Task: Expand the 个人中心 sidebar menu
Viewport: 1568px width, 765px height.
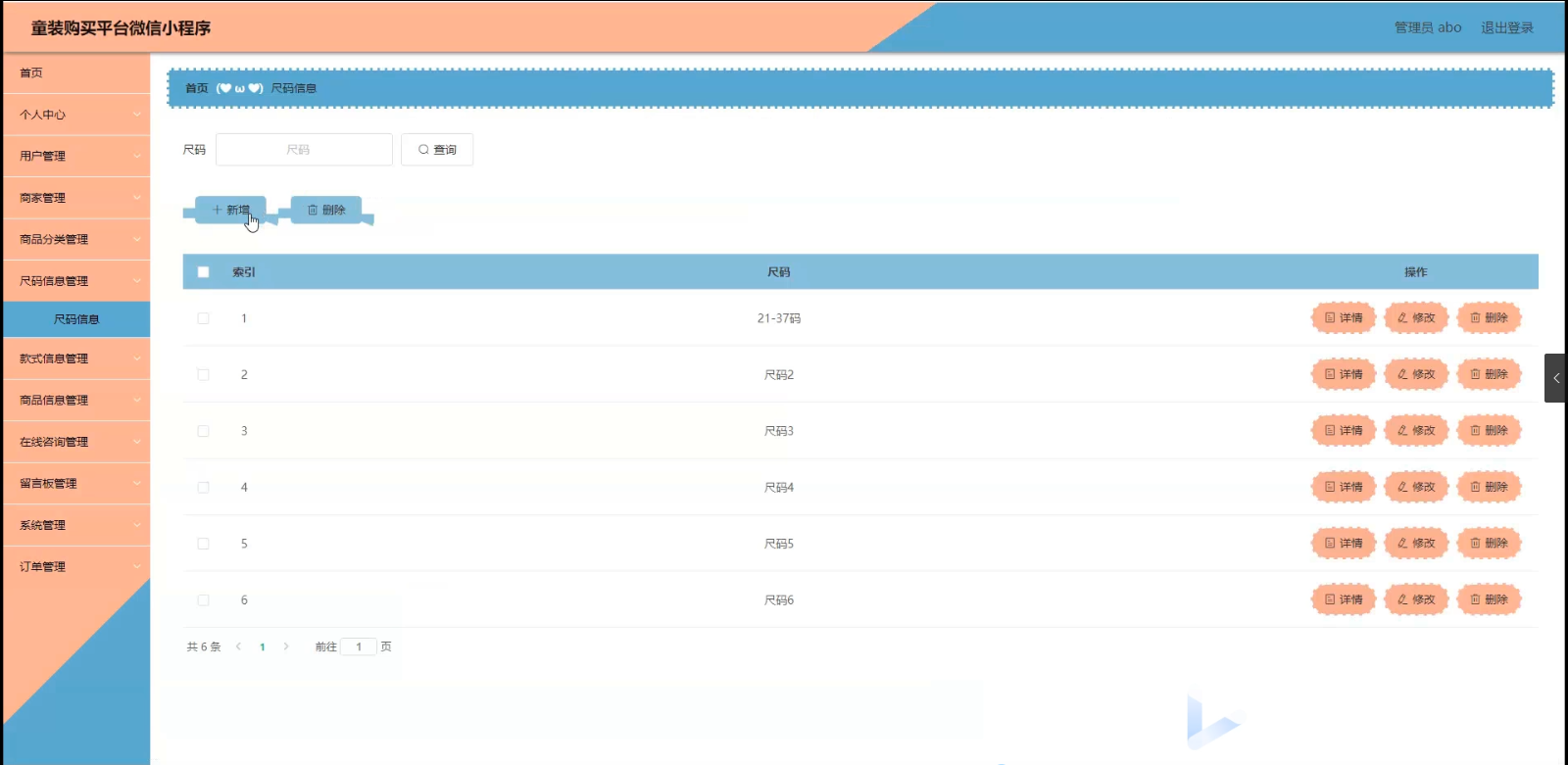Action: pyautogui.click(x=76, y=115)
